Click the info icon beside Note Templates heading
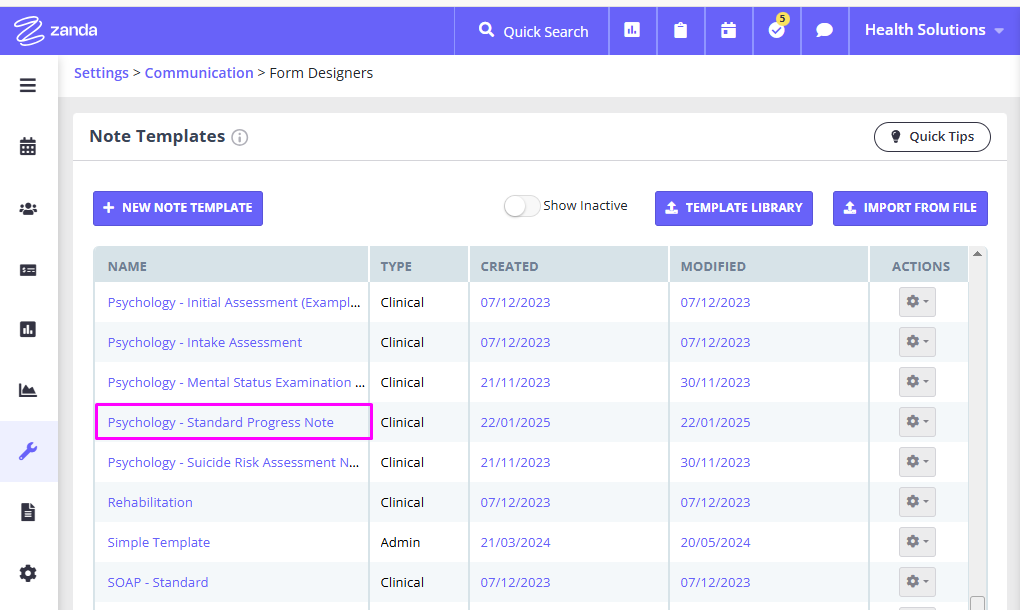The height and width of the screenshot is (610, 1020). tap(240, 138)
